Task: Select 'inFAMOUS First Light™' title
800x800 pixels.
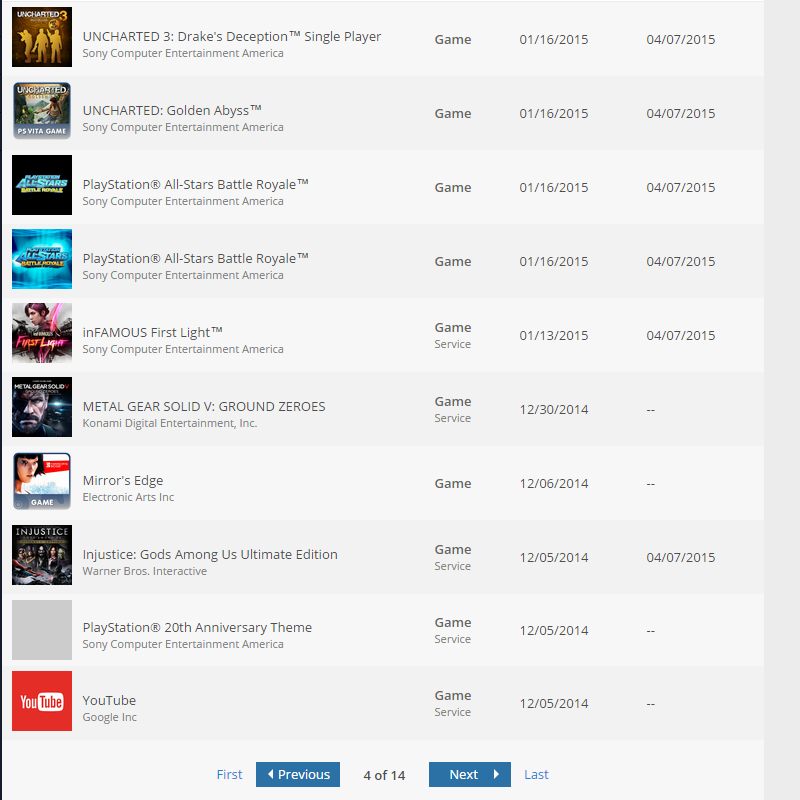Action: pos(153,332)
